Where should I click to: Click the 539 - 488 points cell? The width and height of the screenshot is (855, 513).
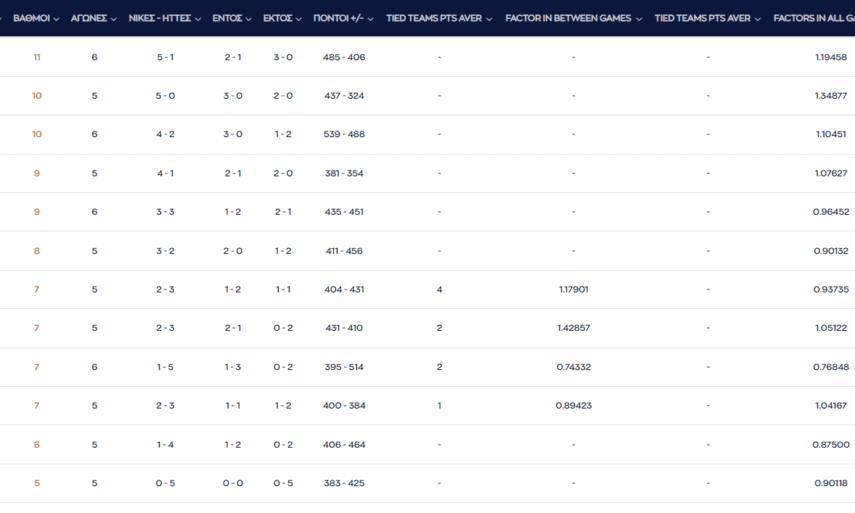(344, 134)
